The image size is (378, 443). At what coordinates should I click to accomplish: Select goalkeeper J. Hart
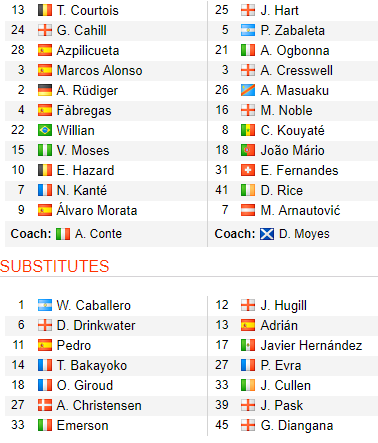(x=279, y=10)
